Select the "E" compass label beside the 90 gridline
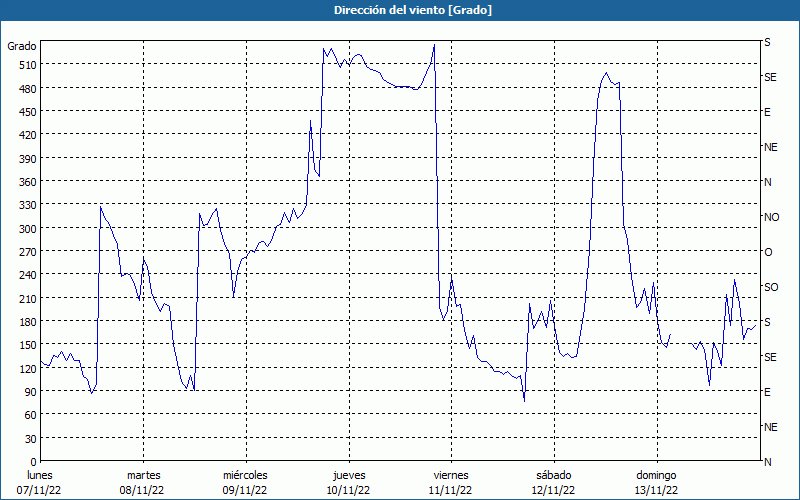Image resolution: width=800 pixels, height=500 pixels. 767,392
